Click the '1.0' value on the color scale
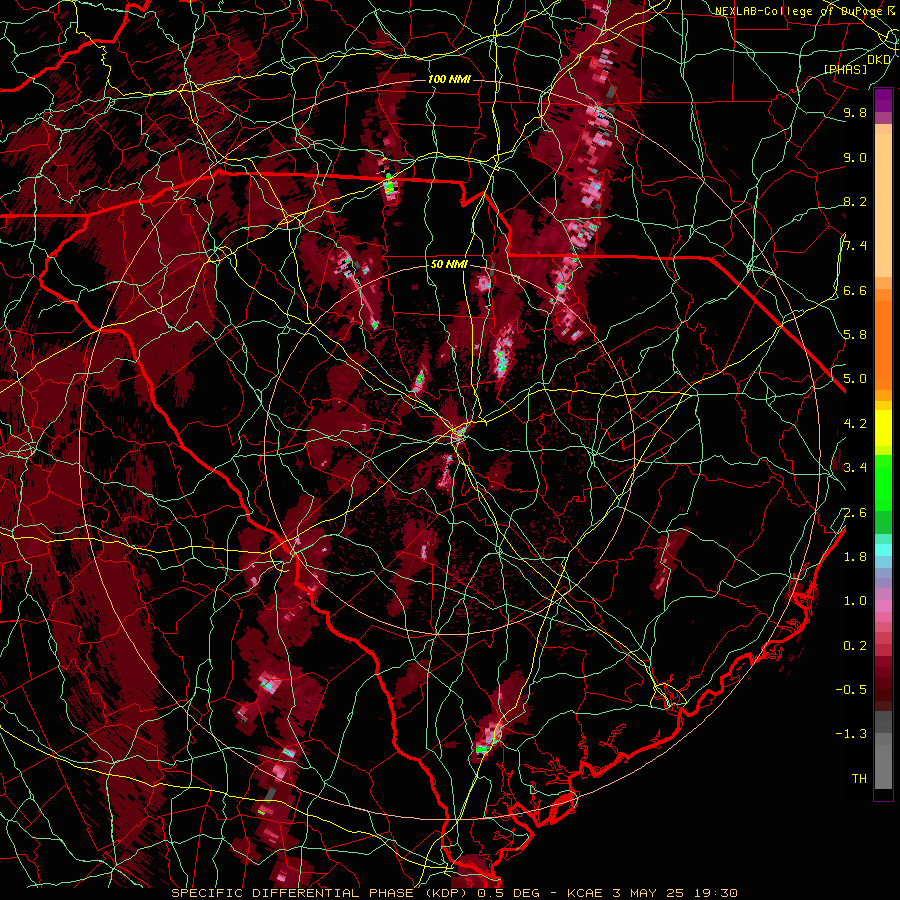900x900 pixels. click(855, 601)
